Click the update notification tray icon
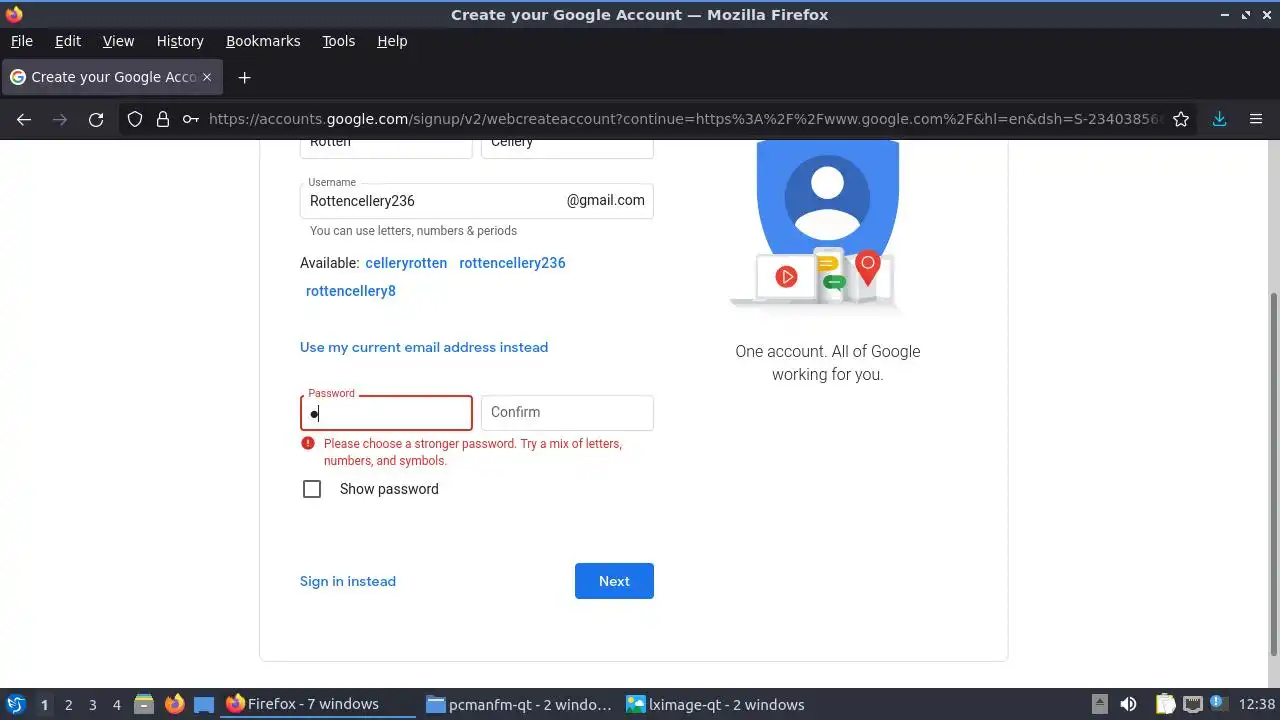 tap(1218, 704)
